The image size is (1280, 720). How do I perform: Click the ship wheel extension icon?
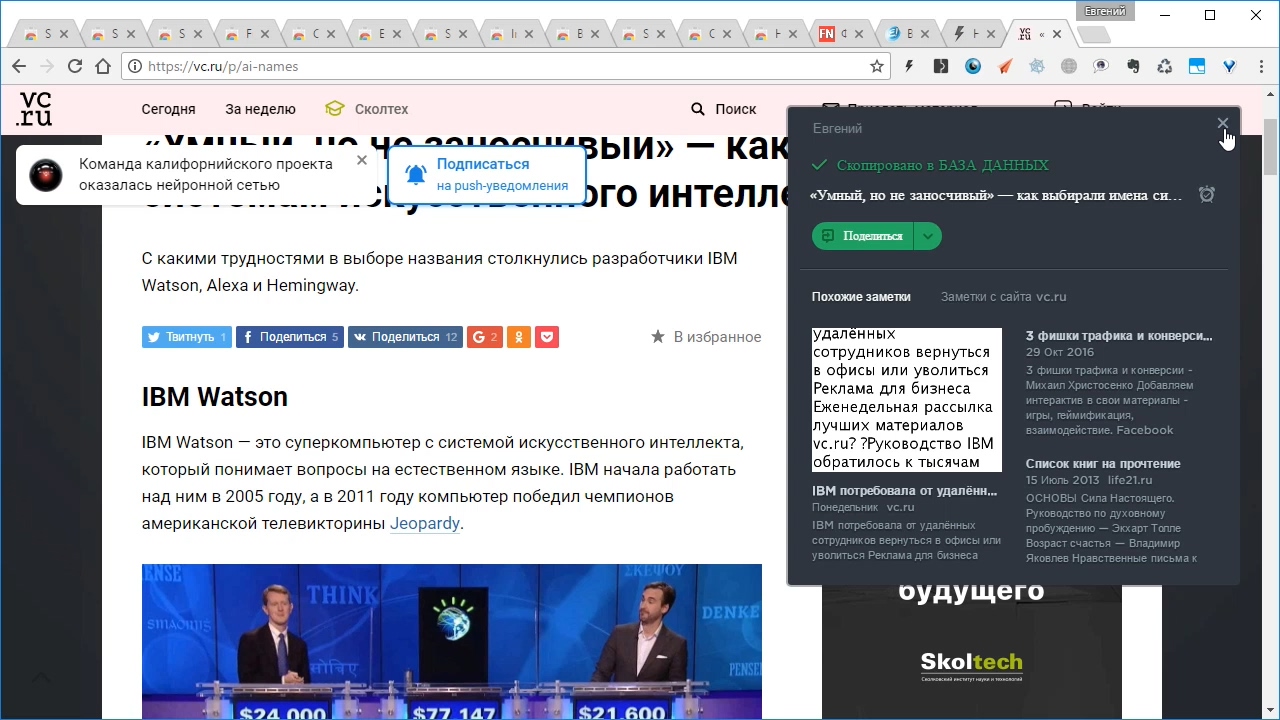coord(1037,66)
